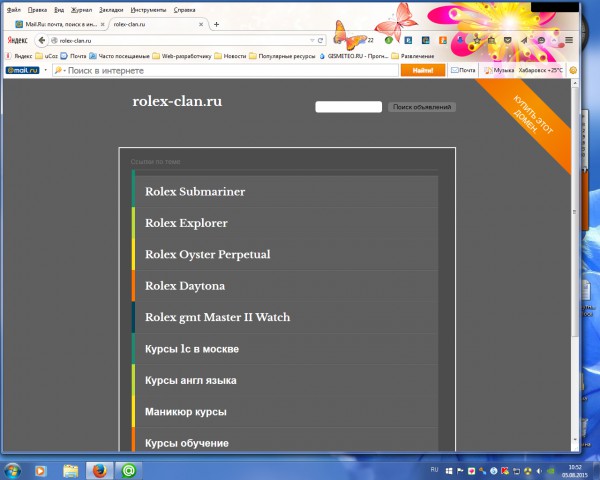Click the Kaspersky tray icon
600x480 pixels.
505,471
